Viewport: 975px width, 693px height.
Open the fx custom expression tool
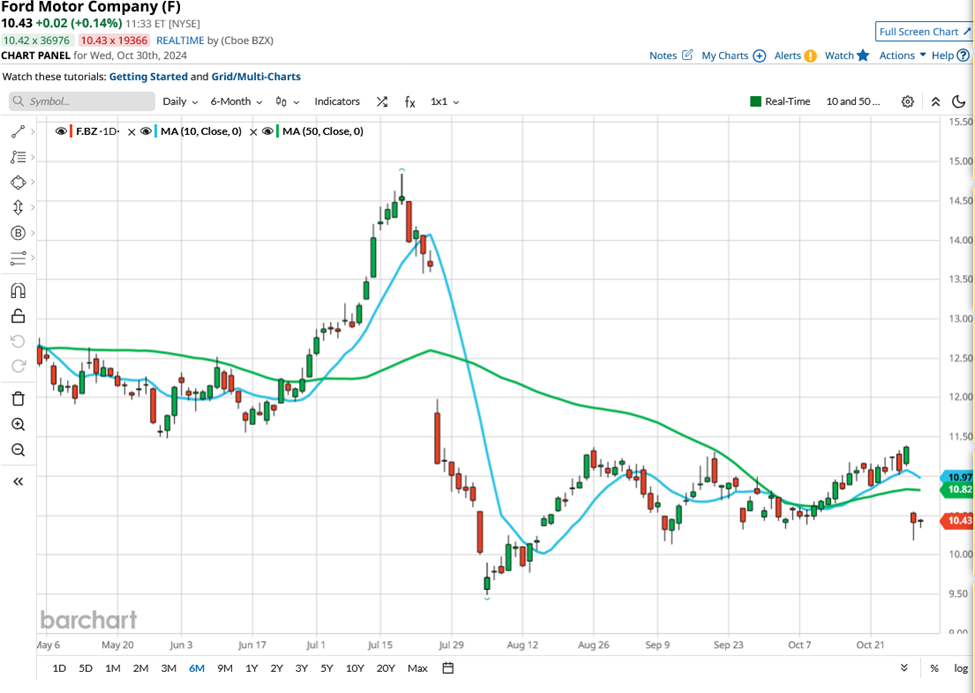pyautogui.click(x=410, y=101)
